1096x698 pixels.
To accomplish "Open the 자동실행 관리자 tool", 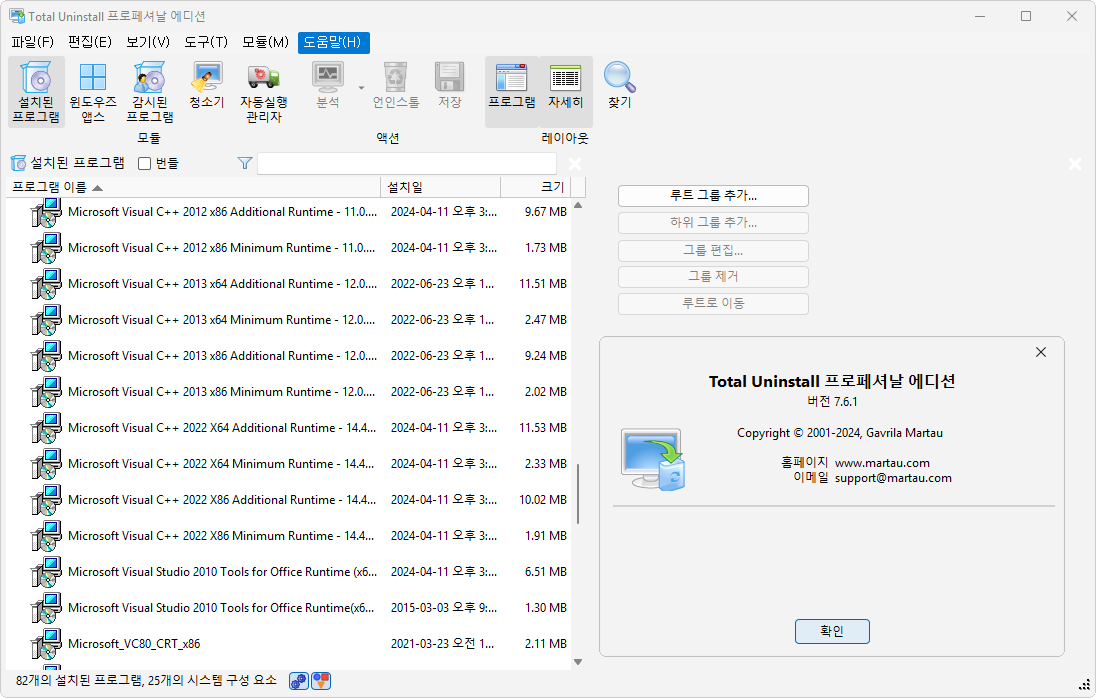I will pos(264,92).
